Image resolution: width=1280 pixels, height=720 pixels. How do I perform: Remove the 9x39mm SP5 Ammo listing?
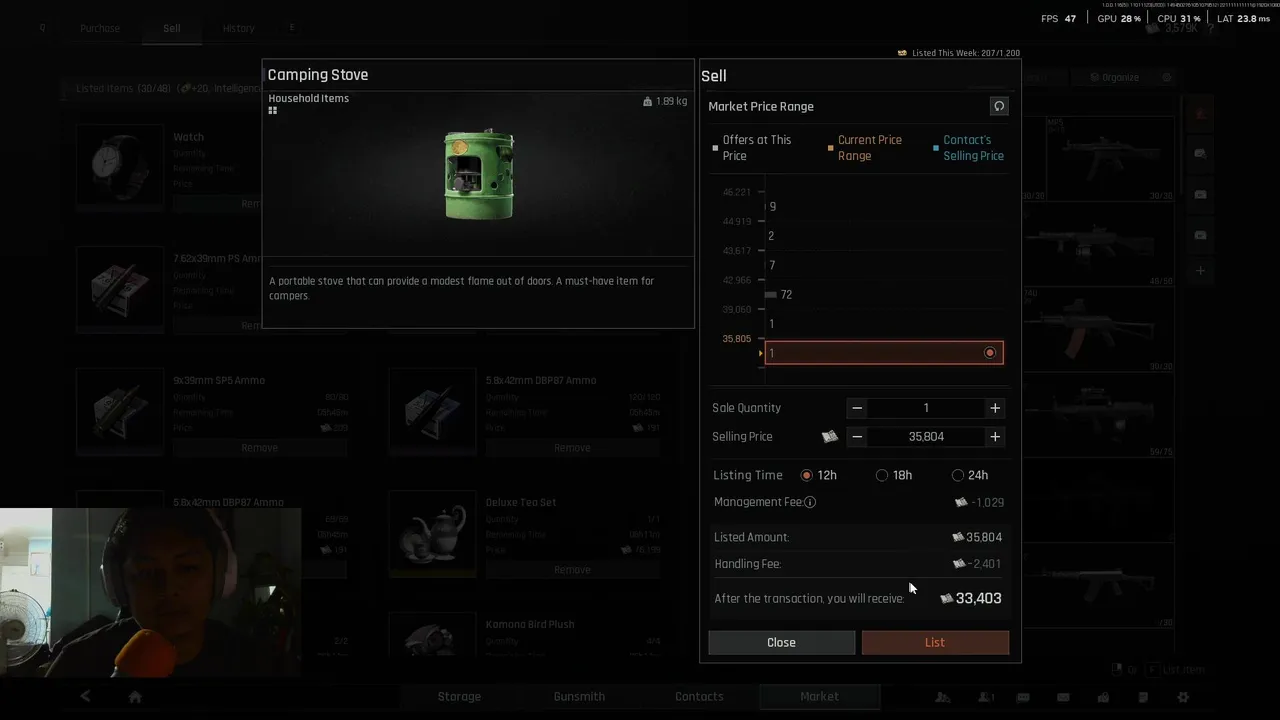click(259, 447)
